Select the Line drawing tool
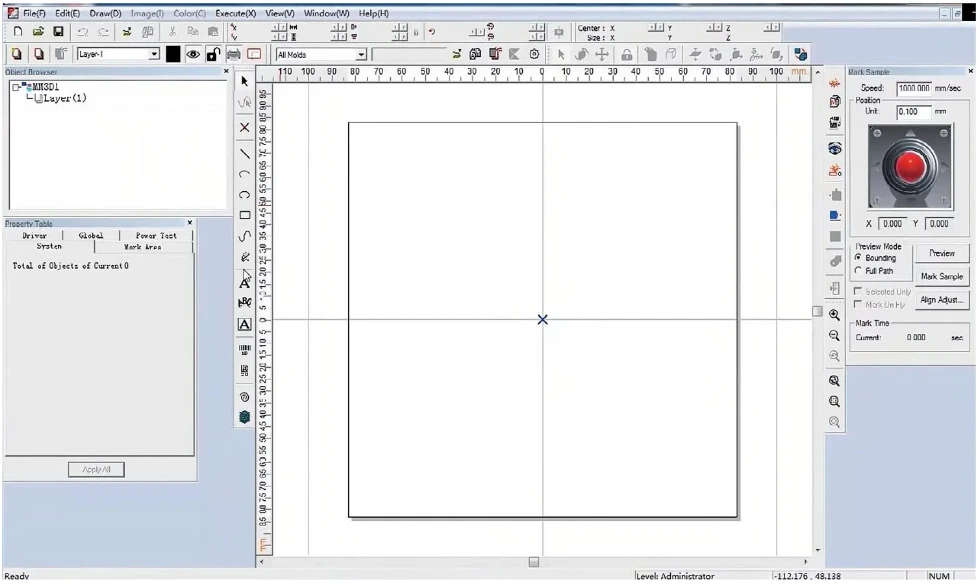 245,154
